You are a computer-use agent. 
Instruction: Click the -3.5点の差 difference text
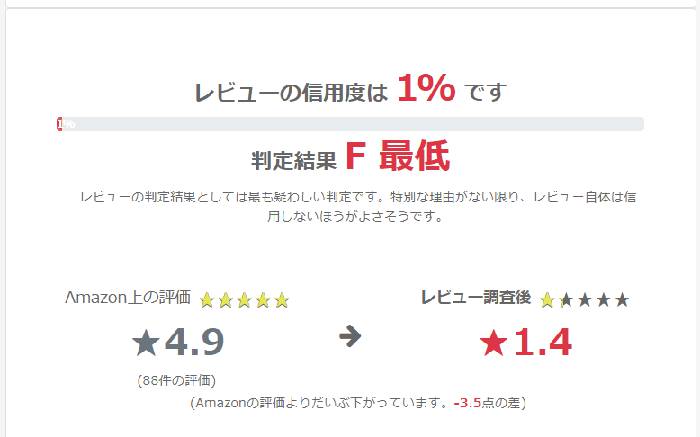click(x=487, y=403)
